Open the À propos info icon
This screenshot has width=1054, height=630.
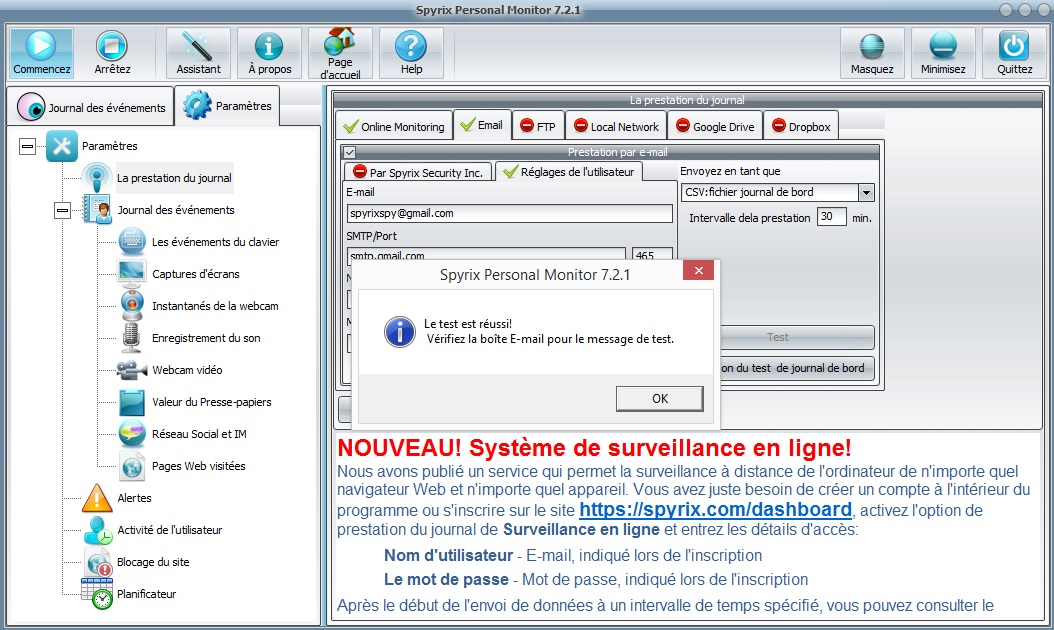[269, 46]
